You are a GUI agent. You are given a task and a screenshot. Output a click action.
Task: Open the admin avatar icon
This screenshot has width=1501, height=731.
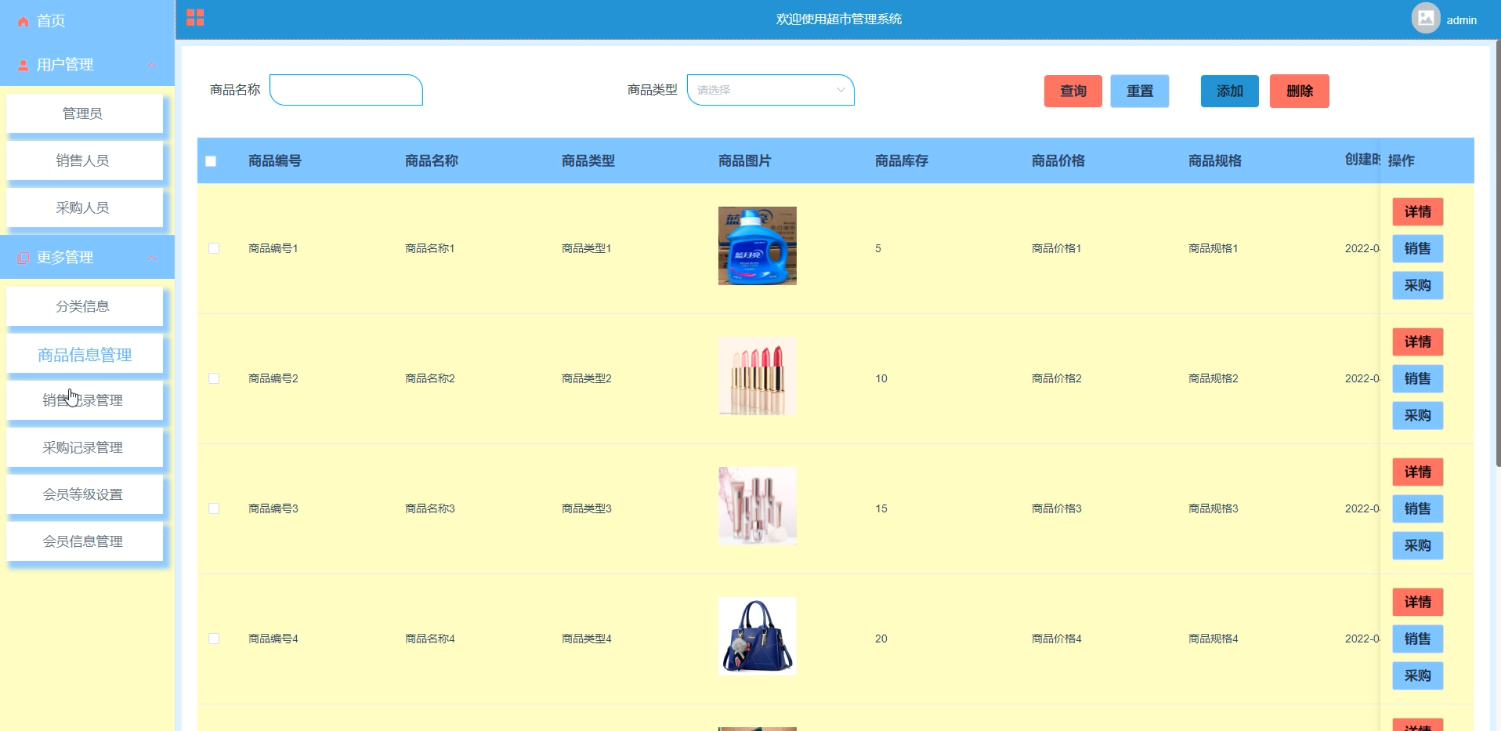point(1426,18)
